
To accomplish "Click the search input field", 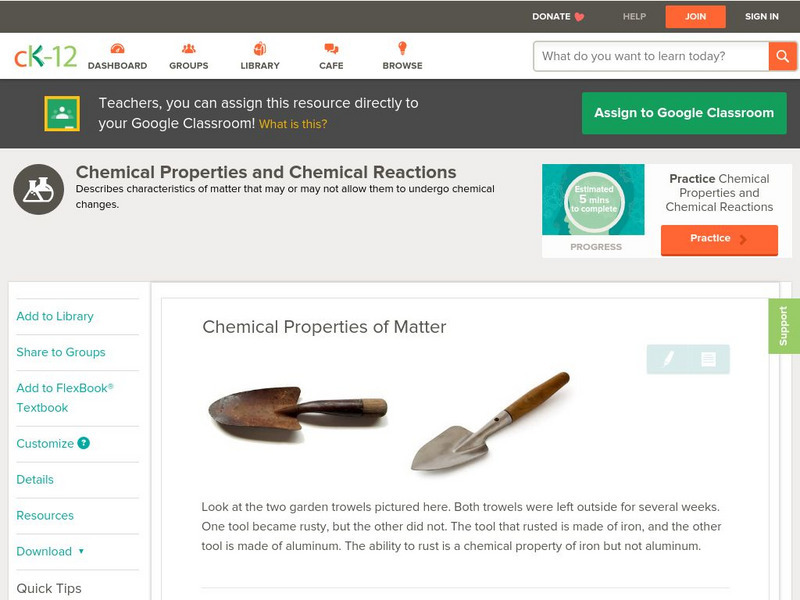I will pos(651,56).
